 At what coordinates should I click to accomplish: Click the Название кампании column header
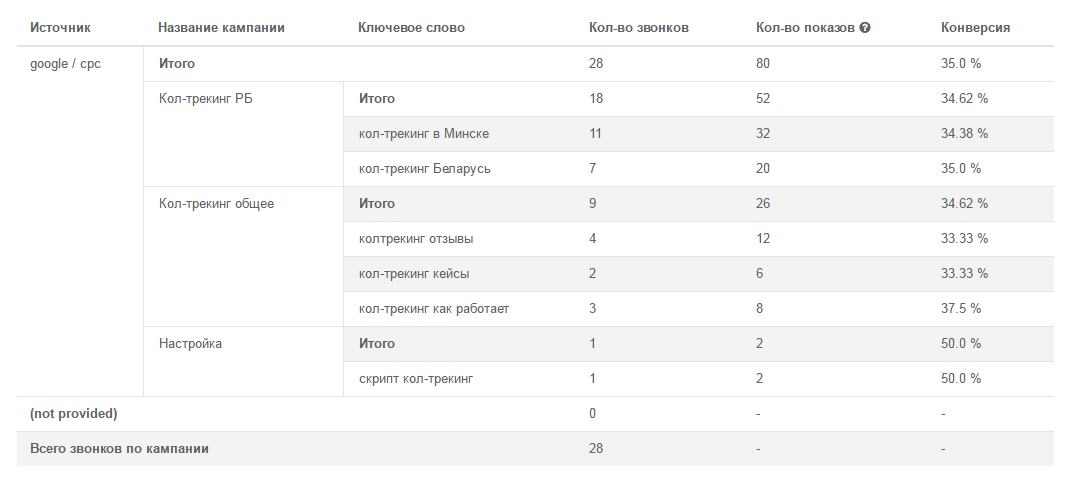pyautogui.click(x=221, y=28)
